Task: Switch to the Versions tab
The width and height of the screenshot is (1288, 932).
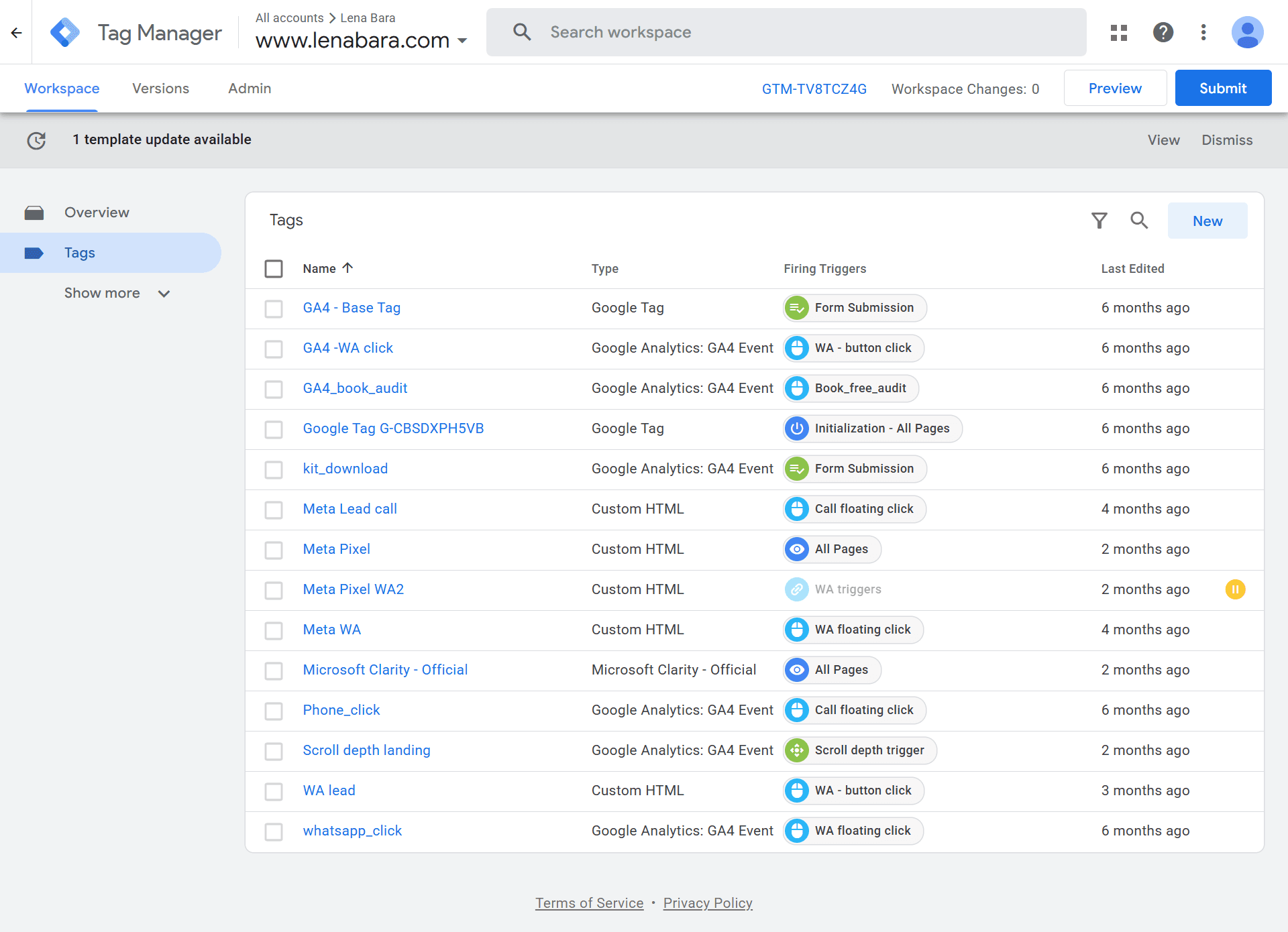Action: click(x=160, y=89)
